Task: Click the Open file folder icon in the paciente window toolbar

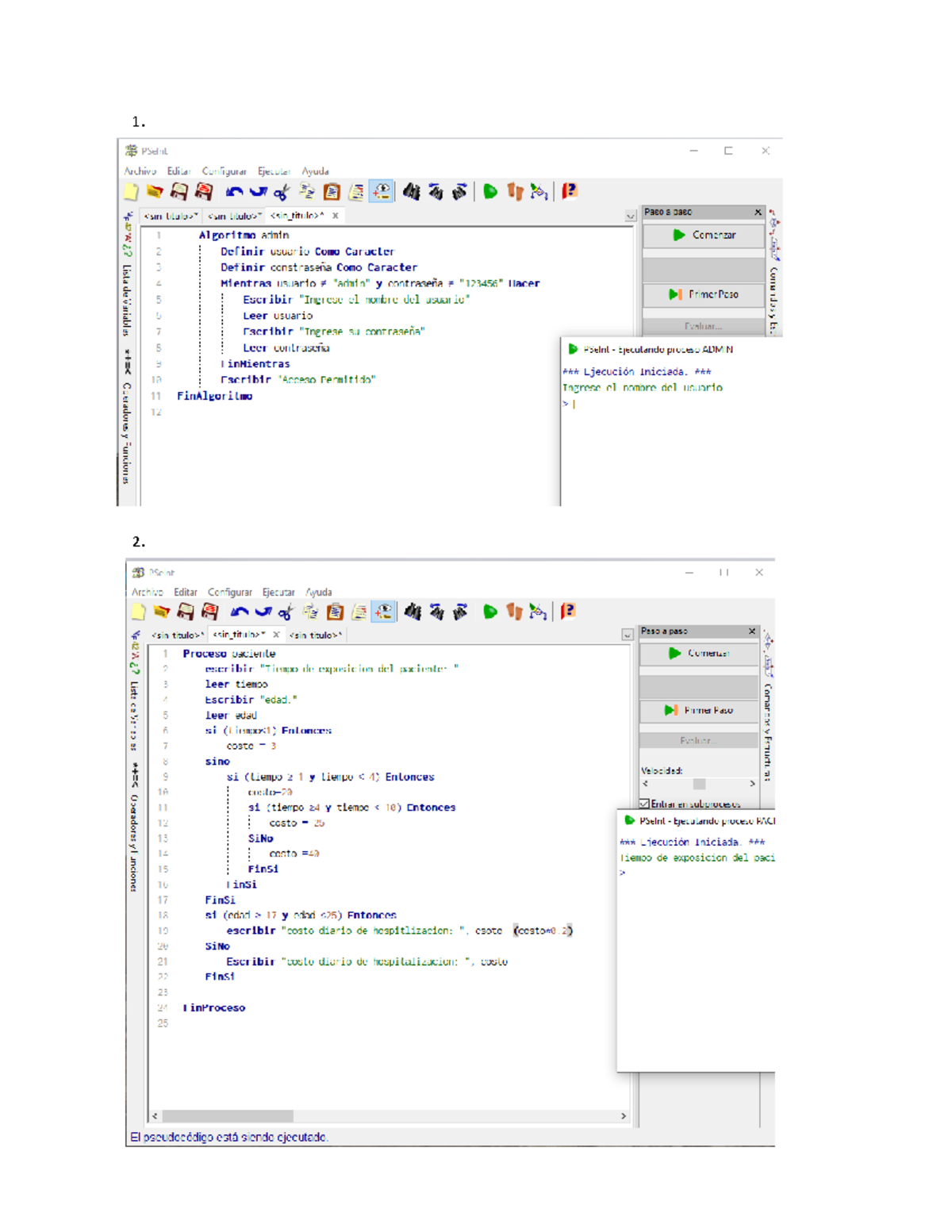Action: [161, 612]
